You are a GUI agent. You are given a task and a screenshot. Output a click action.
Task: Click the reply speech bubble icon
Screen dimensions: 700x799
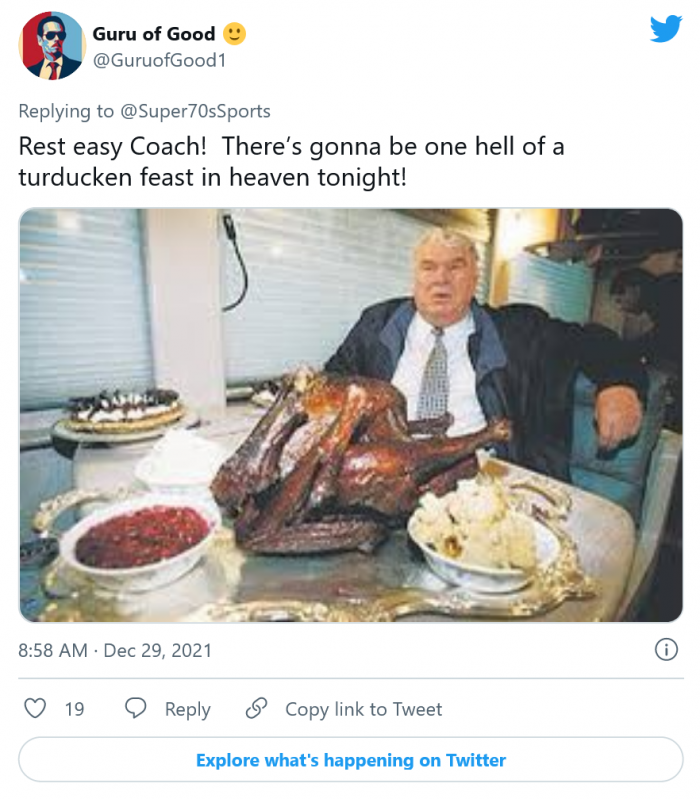[x=136, y=708]
